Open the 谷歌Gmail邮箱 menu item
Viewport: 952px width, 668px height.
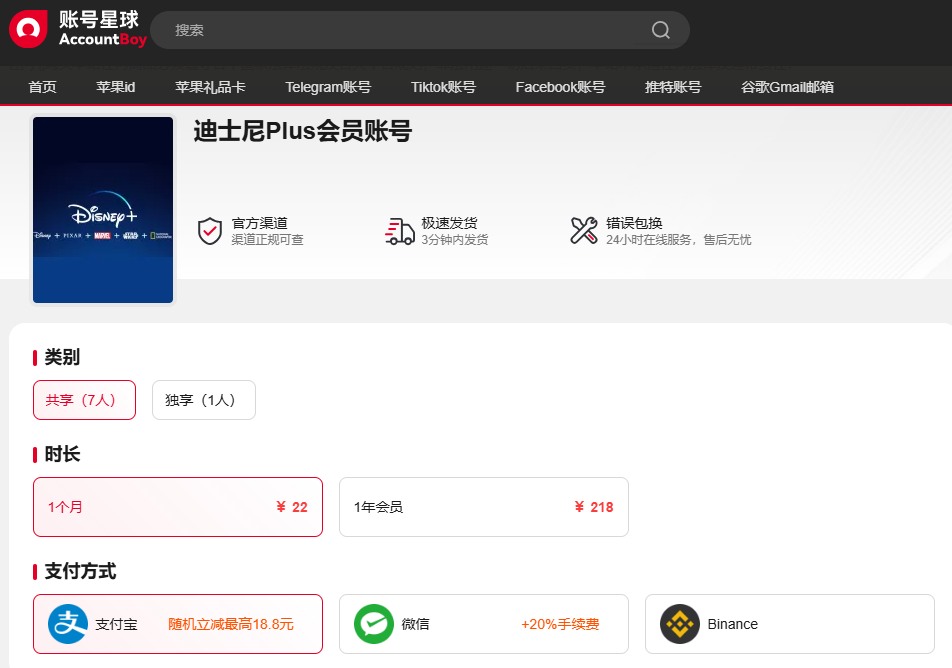(787, 87)
